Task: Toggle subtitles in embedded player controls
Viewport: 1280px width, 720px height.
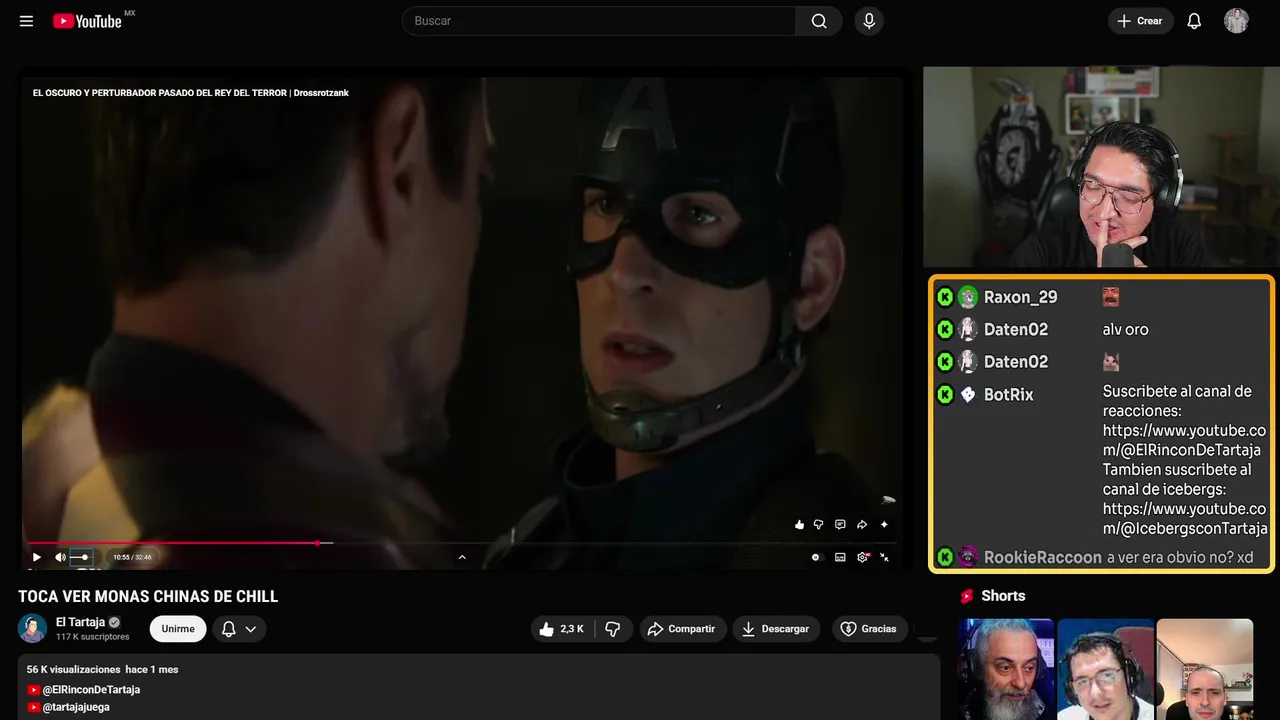Action: [x=840, y=557]
